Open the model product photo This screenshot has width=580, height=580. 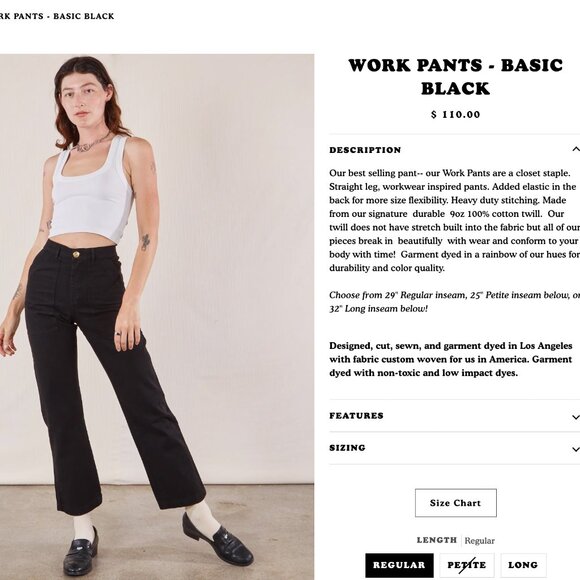click(x=157, y=317)
